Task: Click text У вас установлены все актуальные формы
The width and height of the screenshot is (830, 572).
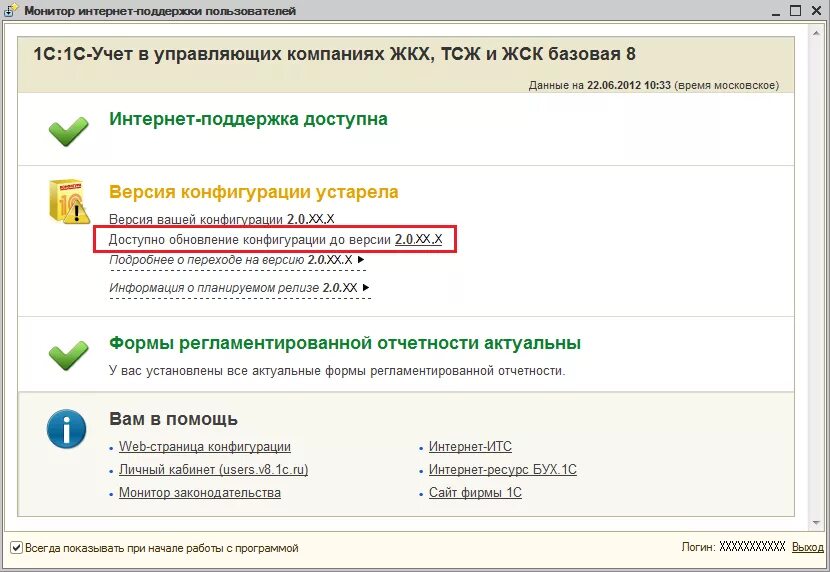Action: (x=337, y=371)
